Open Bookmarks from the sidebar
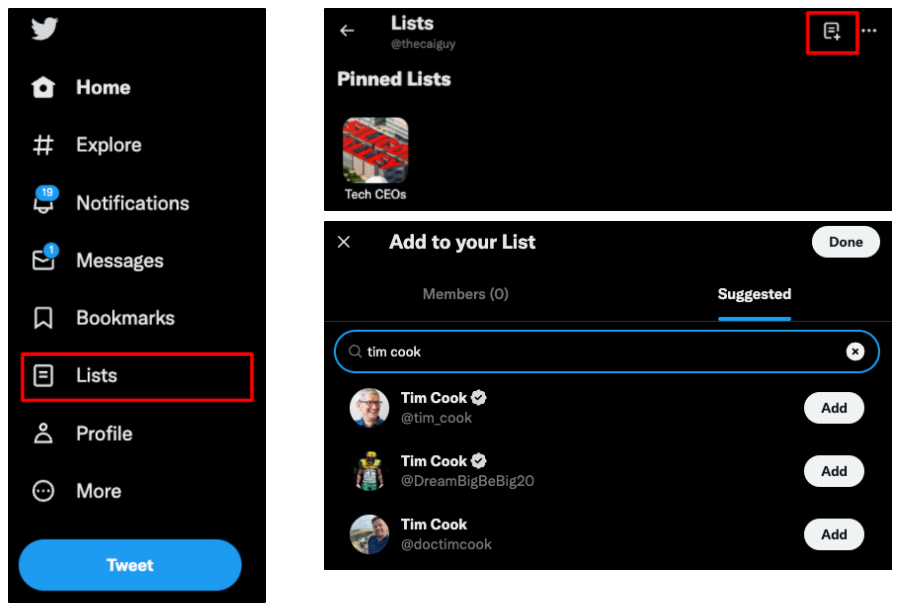 107,319
